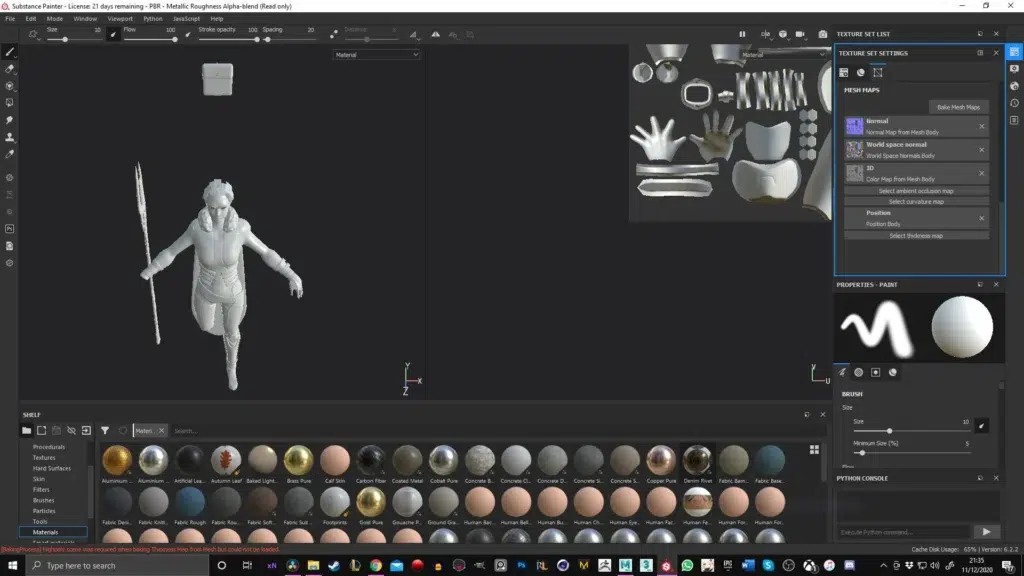Select the Stencil properties tab icon
This screenshot has width=1024, height=576.
pyautogui.click(x=876, y=372)
